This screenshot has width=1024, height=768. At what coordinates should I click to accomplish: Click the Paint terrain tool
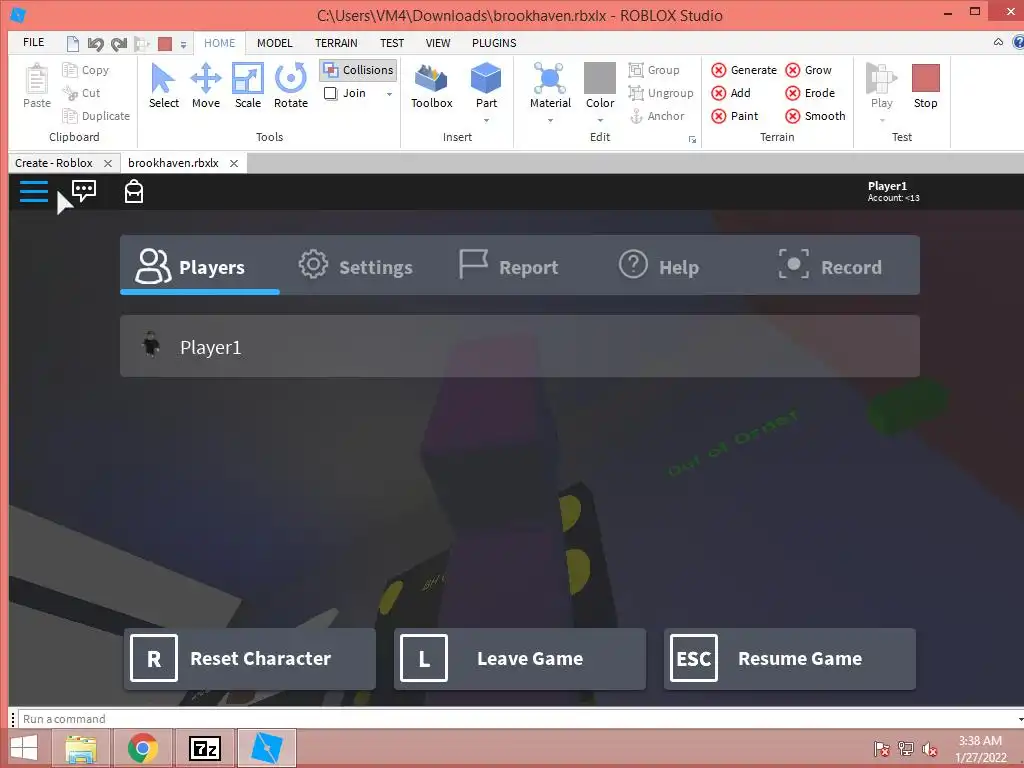point(735,116)
